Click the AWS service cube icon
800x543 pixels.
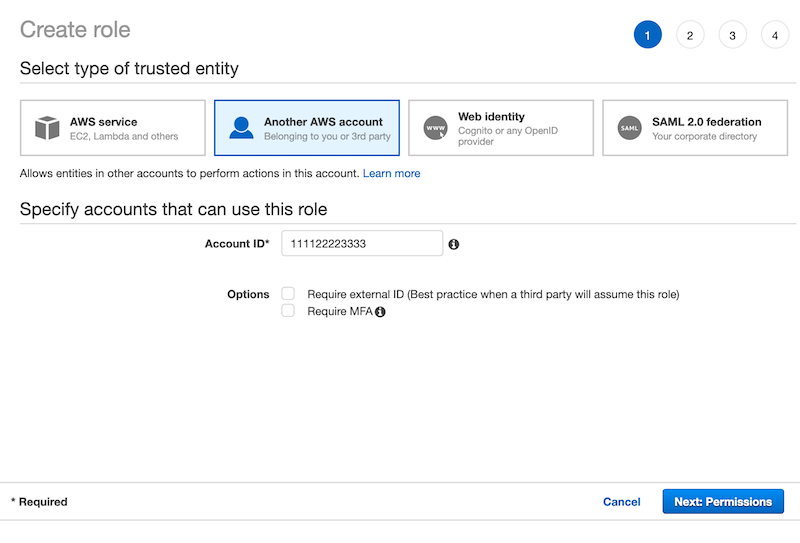[x=47, y=128]
